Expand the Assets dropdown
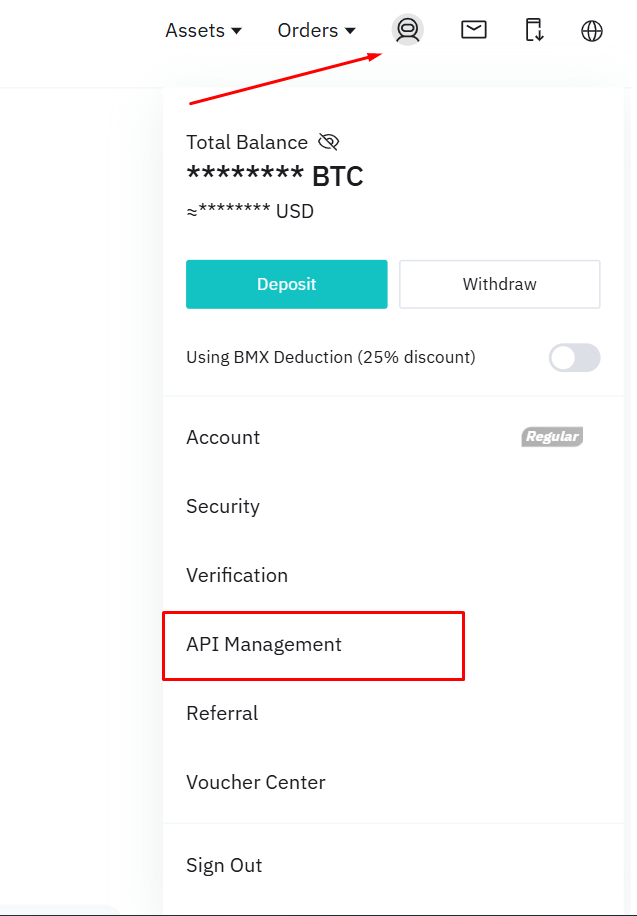Screen dimensions: 637x916 (204, 31)
